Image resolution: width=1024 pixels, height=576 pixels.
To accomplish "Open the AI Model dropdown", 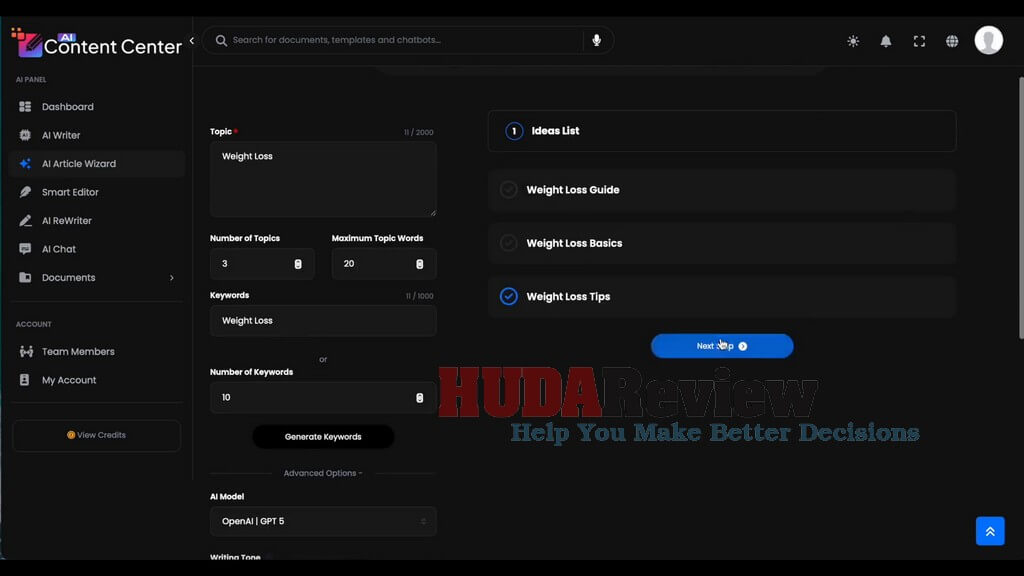I will point(323,521).
